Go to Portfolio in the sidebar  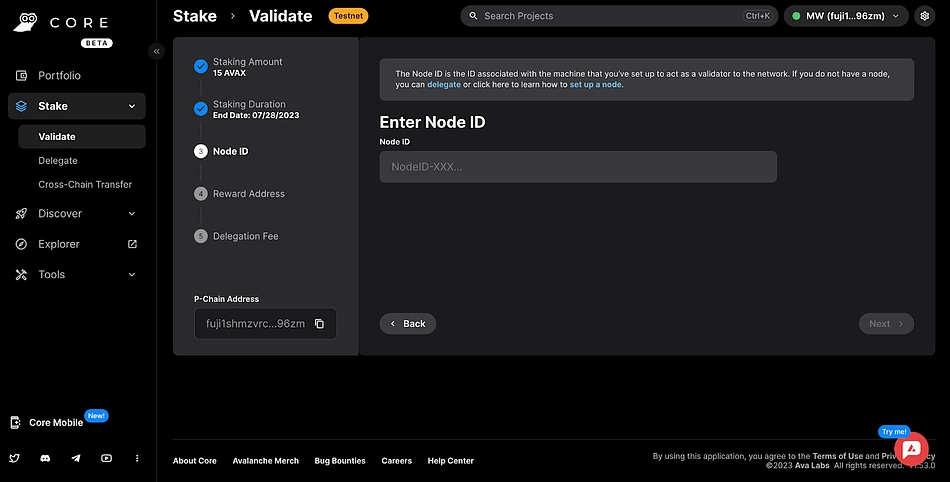pyautogui.click(x=59, y=76)
